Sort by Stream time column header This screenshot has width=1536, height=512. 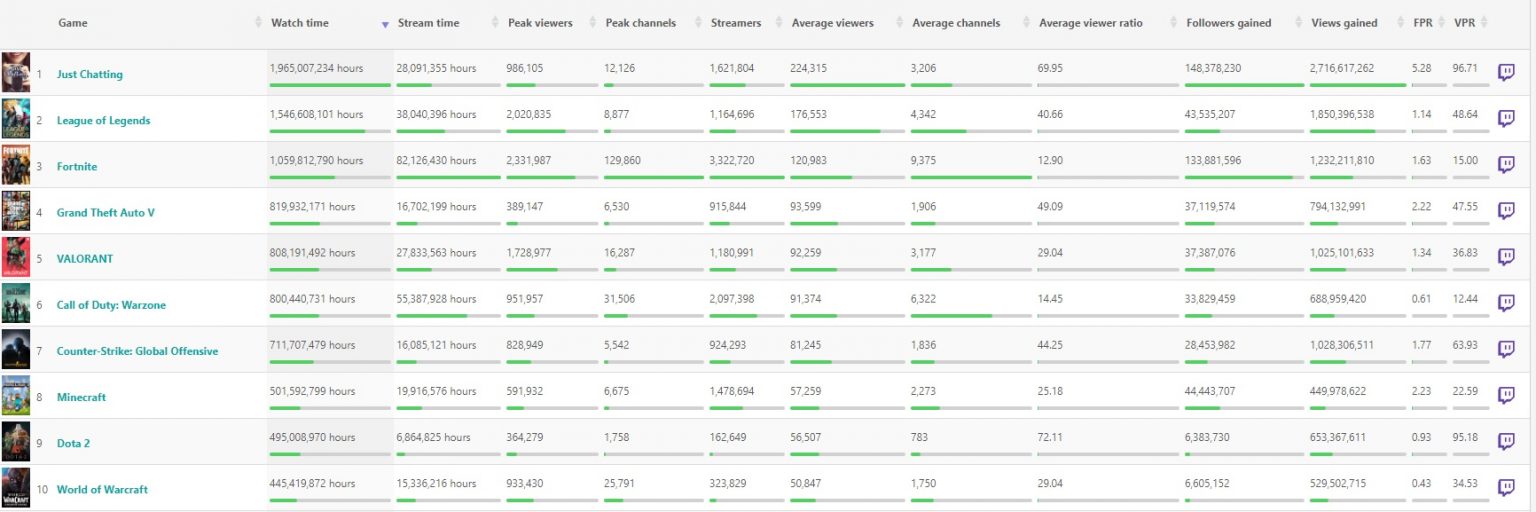tap(429, 23)
